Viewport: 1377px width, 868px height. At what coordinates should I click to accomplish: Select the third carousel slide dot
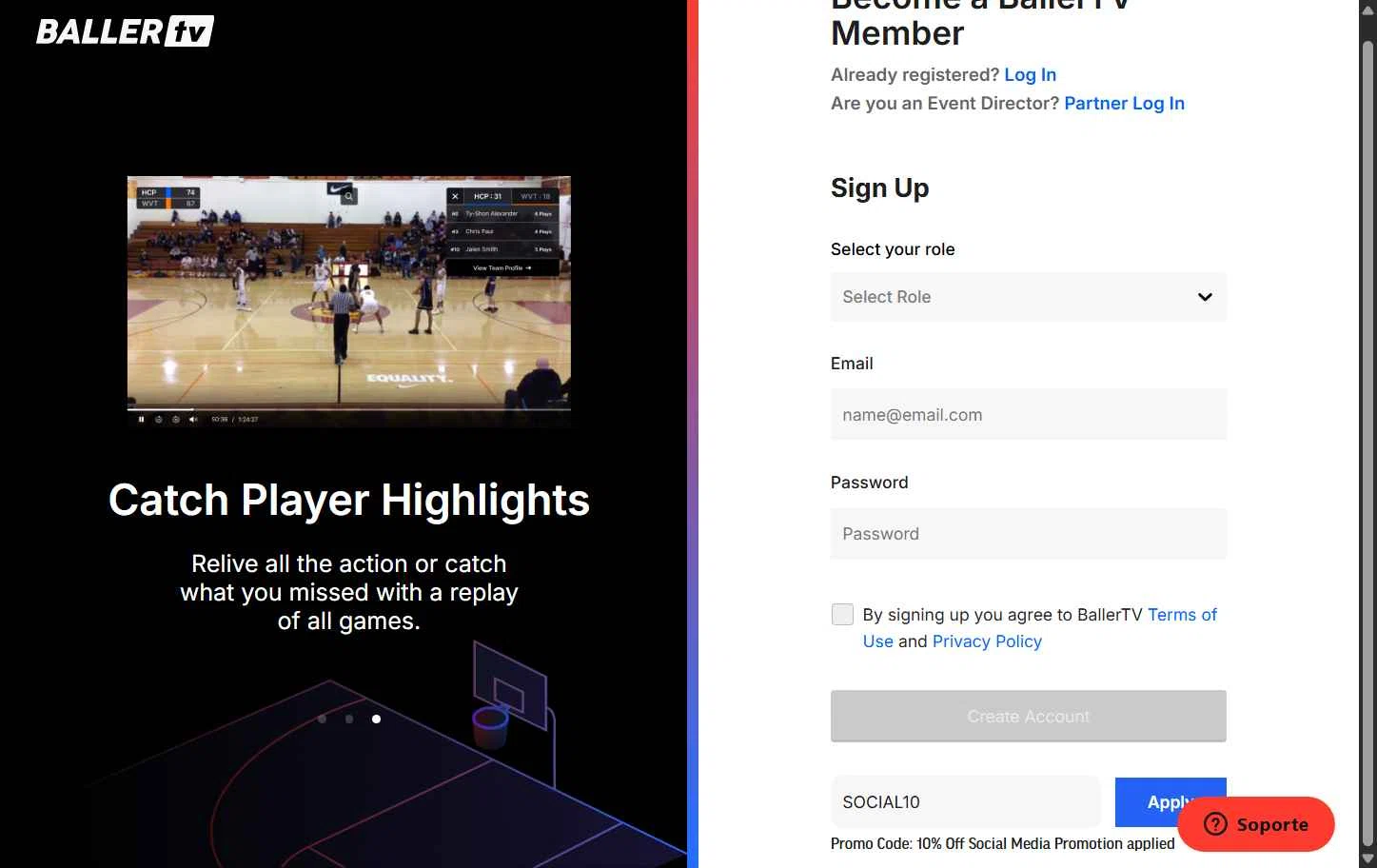(x=376, y=719)
